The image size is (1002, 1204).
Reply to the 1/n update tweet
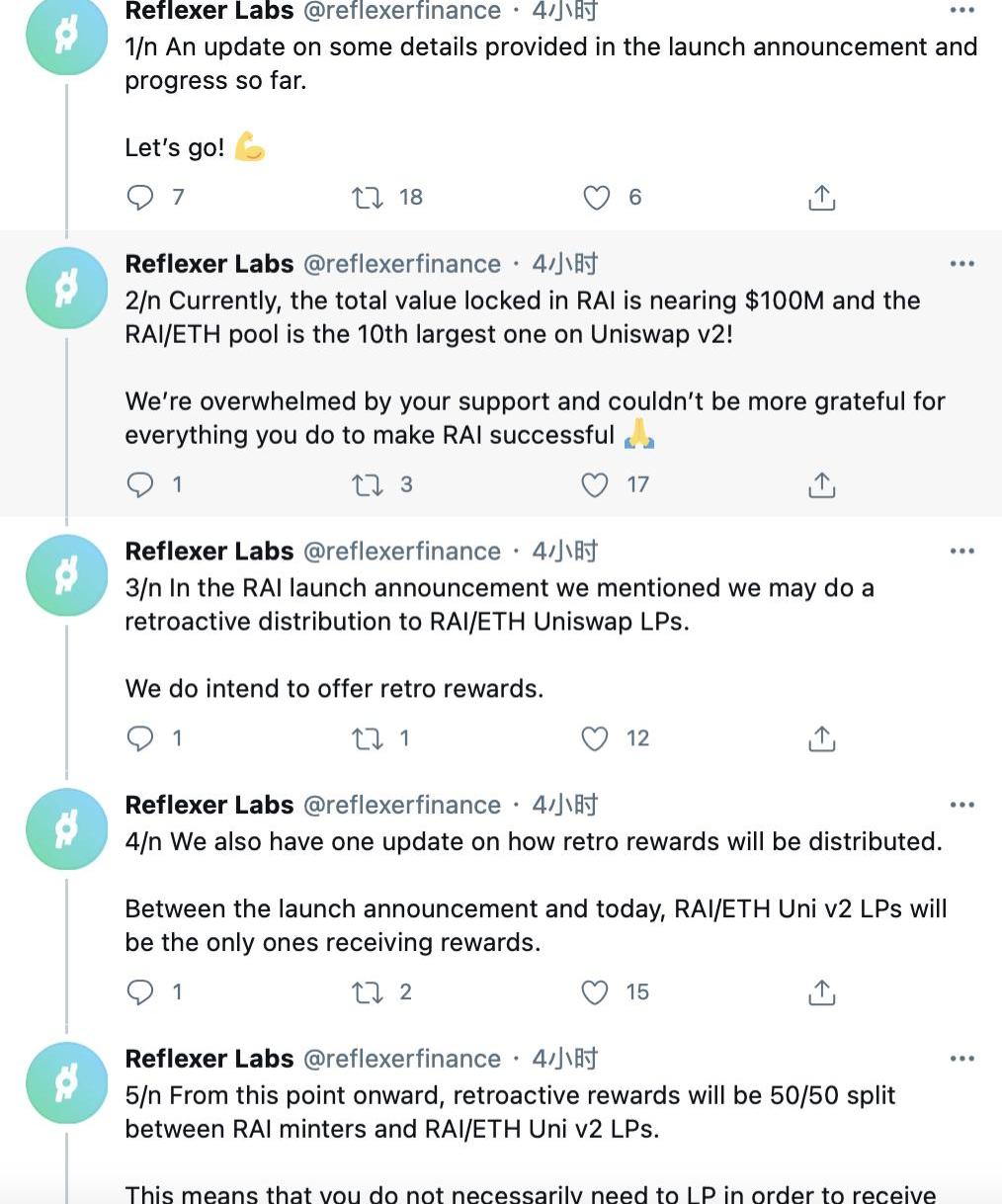(141, 198)
